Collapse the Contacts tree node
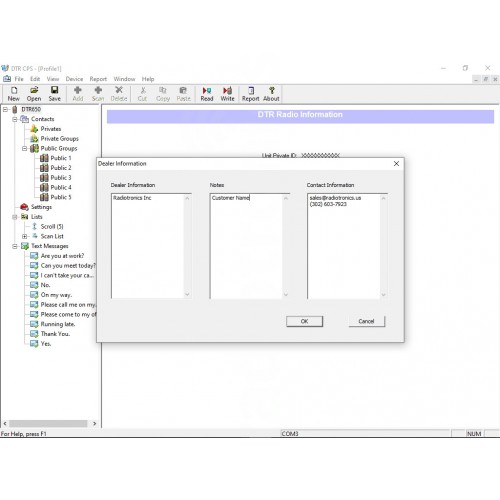 click(x=15, y=119)
